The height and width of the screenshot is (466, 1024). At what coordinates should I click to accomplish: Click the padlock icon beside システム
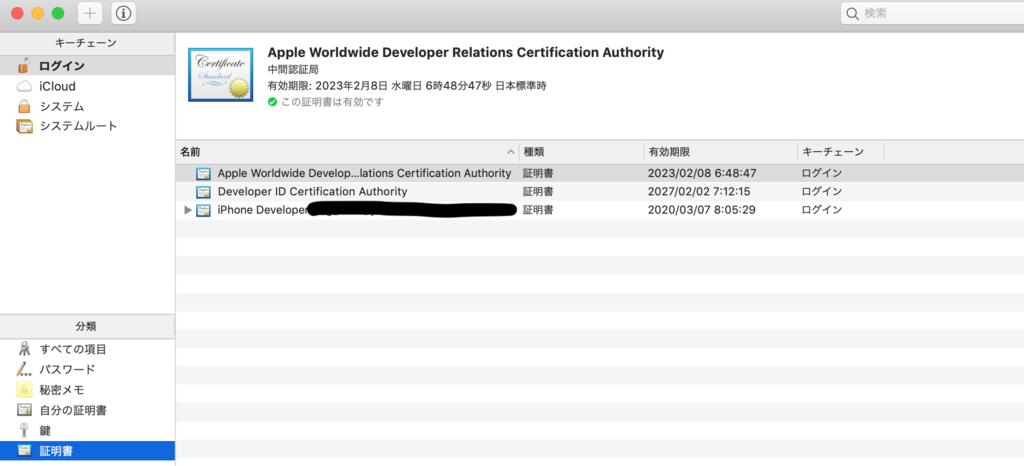(24, 106)
